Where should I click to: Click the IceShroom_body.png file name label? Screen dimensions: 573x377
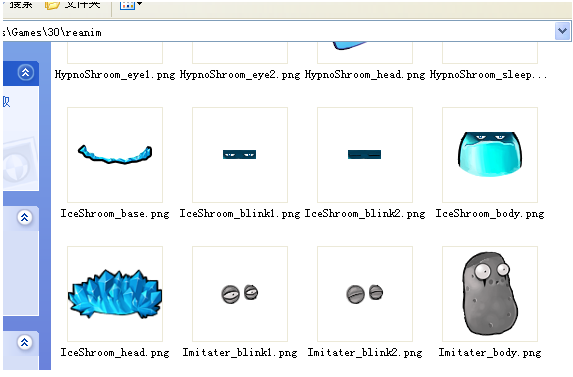coord(490,214)
